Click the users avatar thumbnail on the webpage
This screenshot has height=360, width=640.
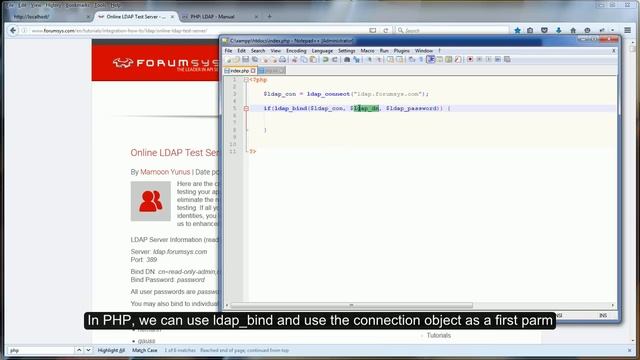[151, 201]
